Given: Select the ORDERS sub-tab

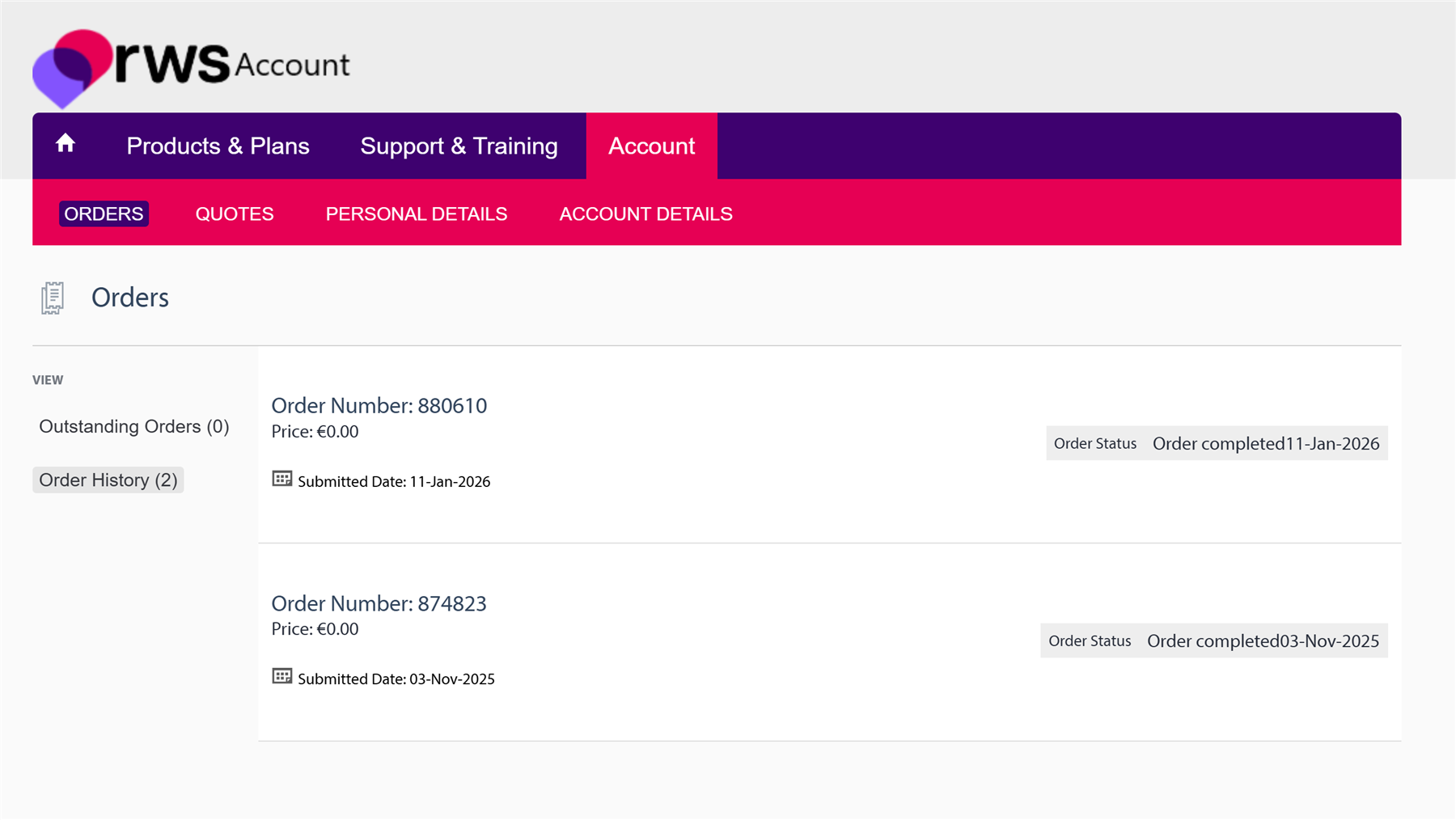Looking at the screenshot, I should point(103,213).
